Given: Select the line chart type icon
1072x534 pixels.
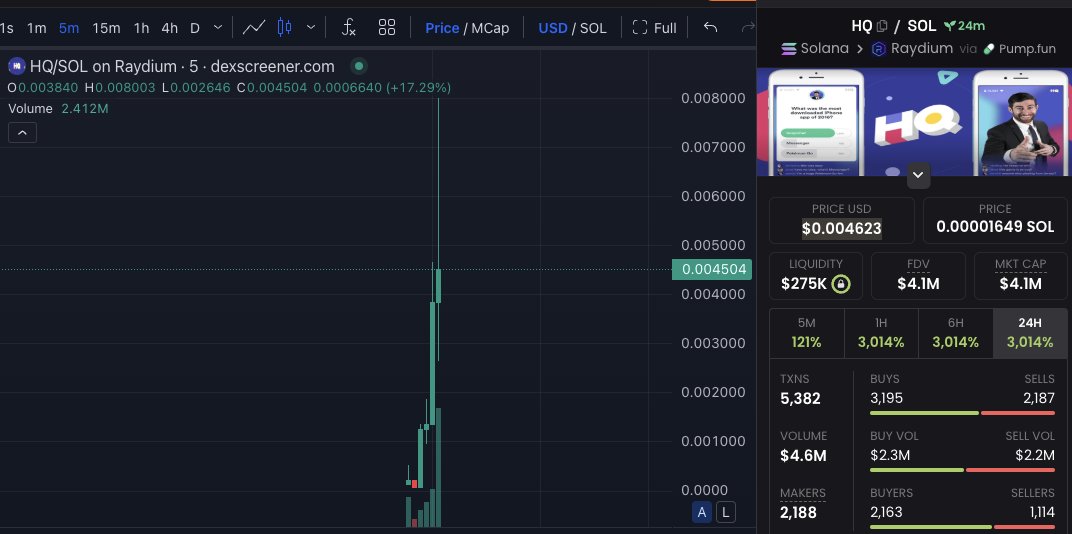Looking at the screenshot, I should [254, 27].
